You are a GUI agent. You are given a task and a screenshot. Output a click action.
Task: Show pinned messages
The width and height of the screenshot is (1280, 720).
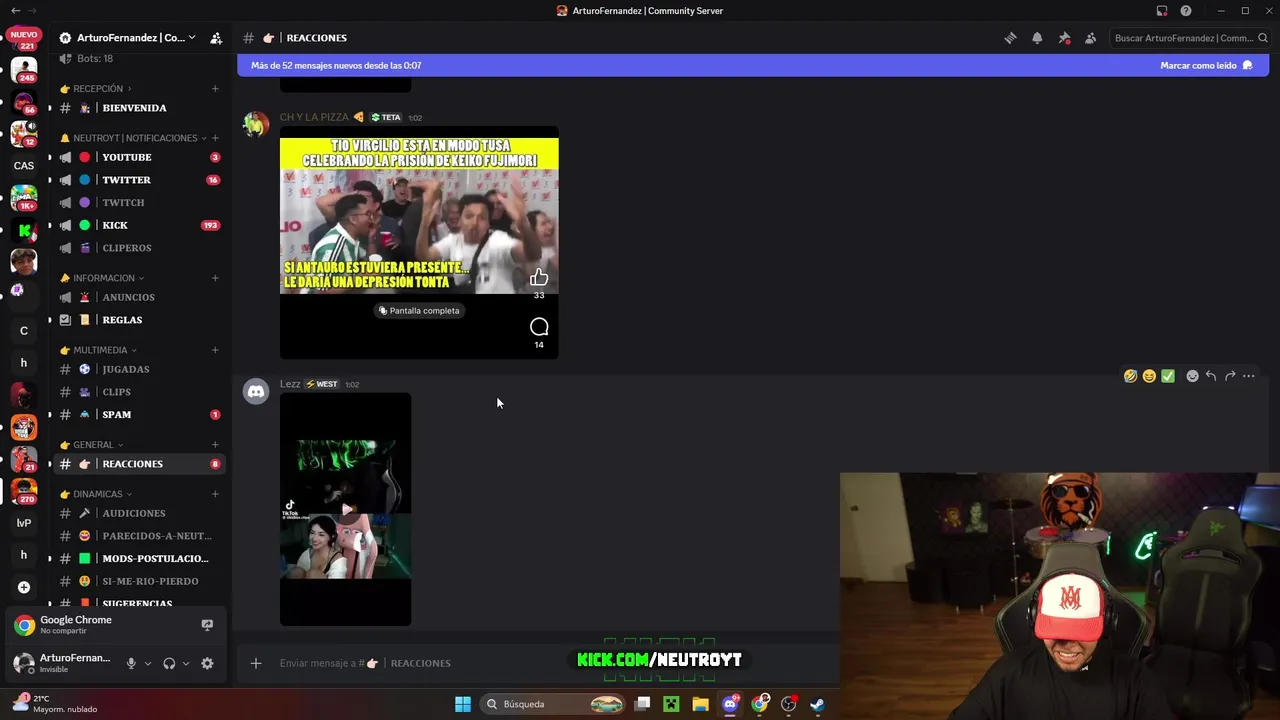[1064, 38]
